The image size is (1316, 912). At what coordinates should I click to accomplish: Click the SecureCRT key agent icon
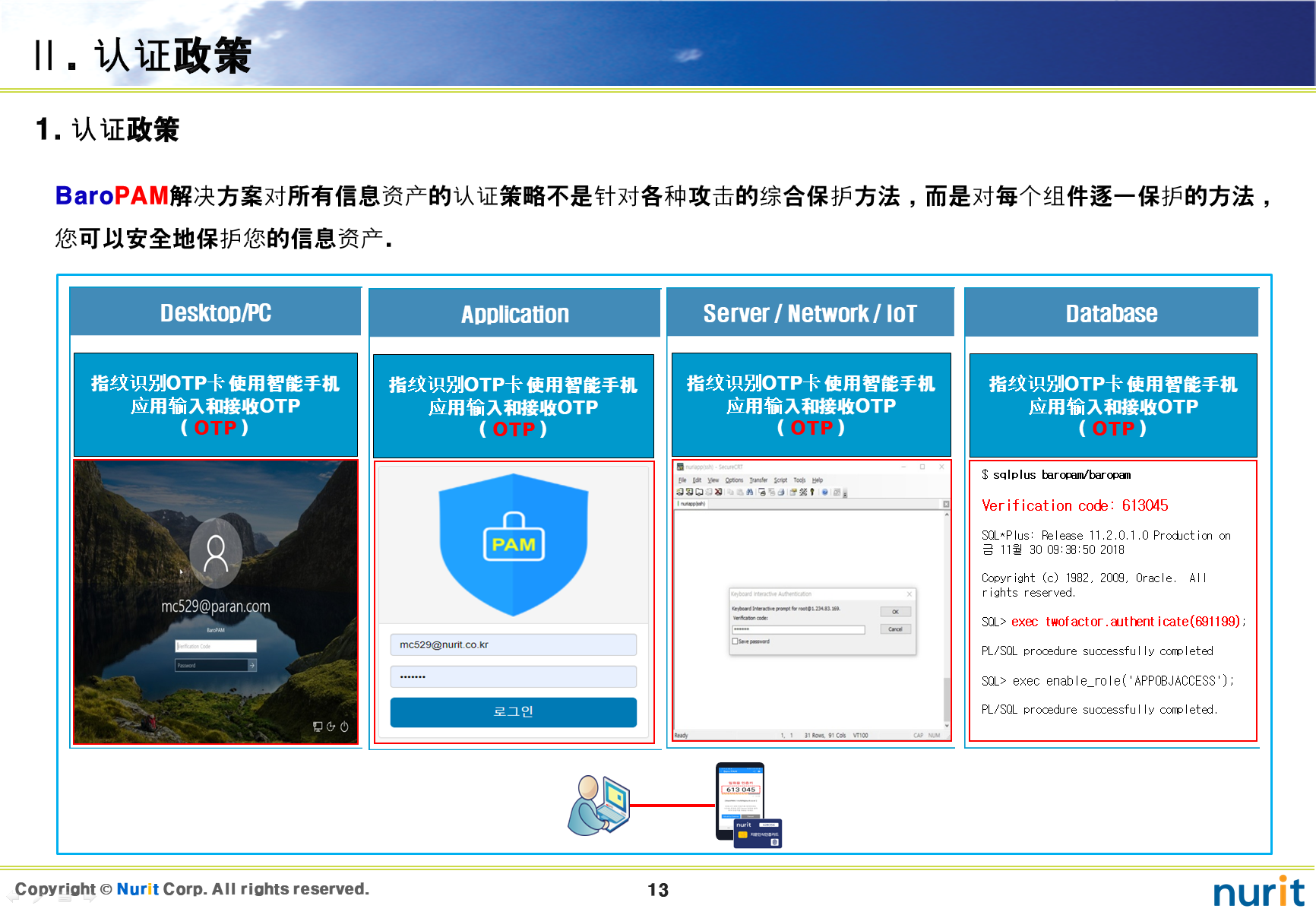(x=812, y=492)
